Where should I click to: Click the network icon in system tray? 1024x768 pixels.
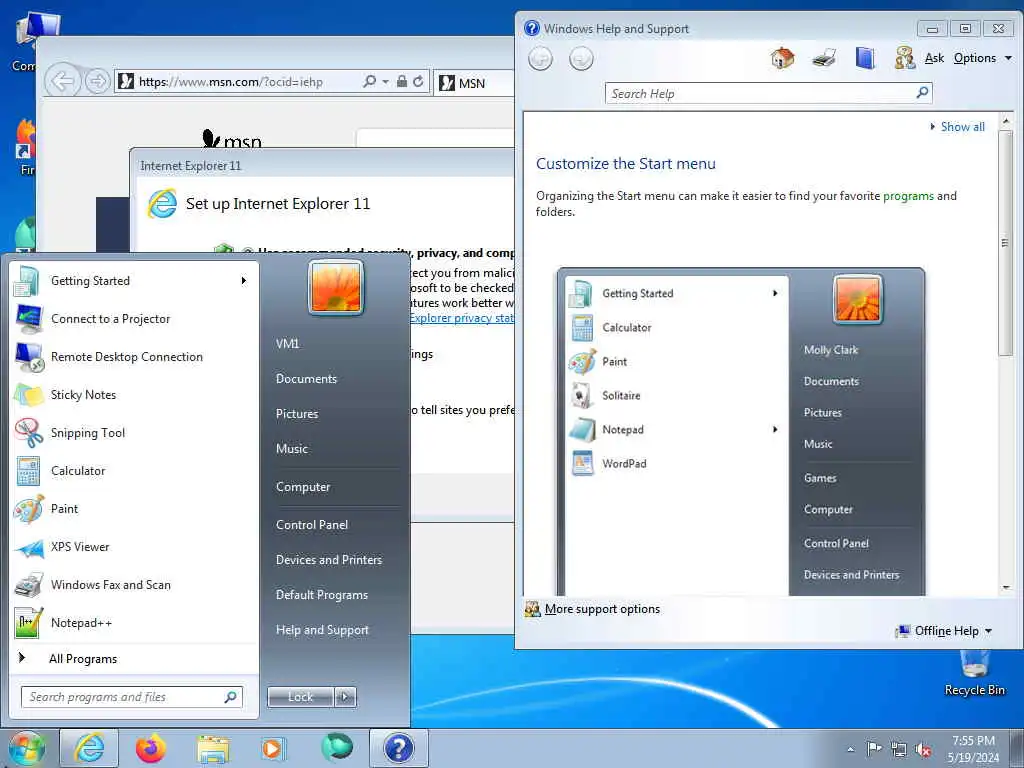click(x=899, y=749)
